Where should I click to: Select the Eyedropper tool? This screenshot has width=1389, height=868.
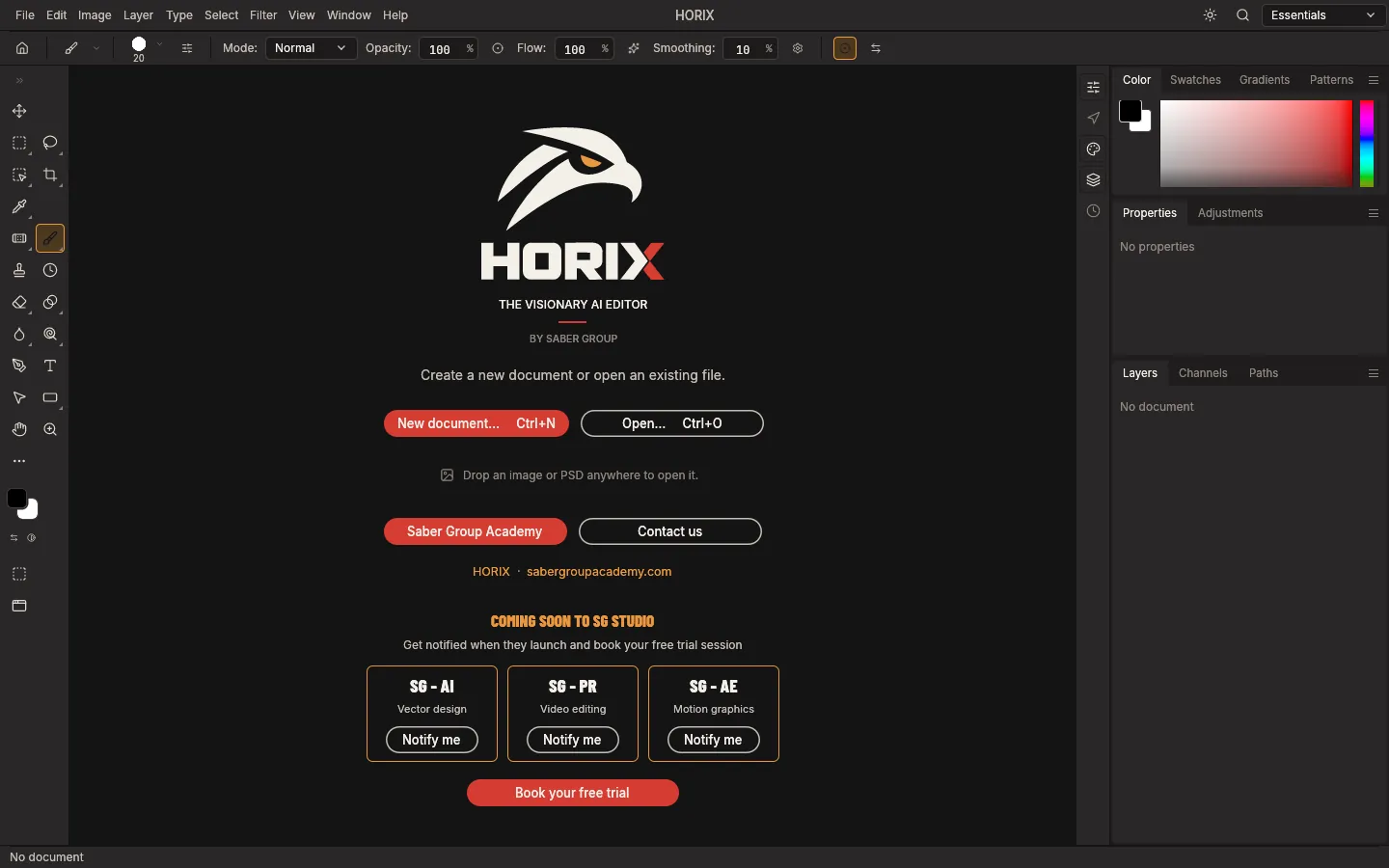tap(19, 206)
